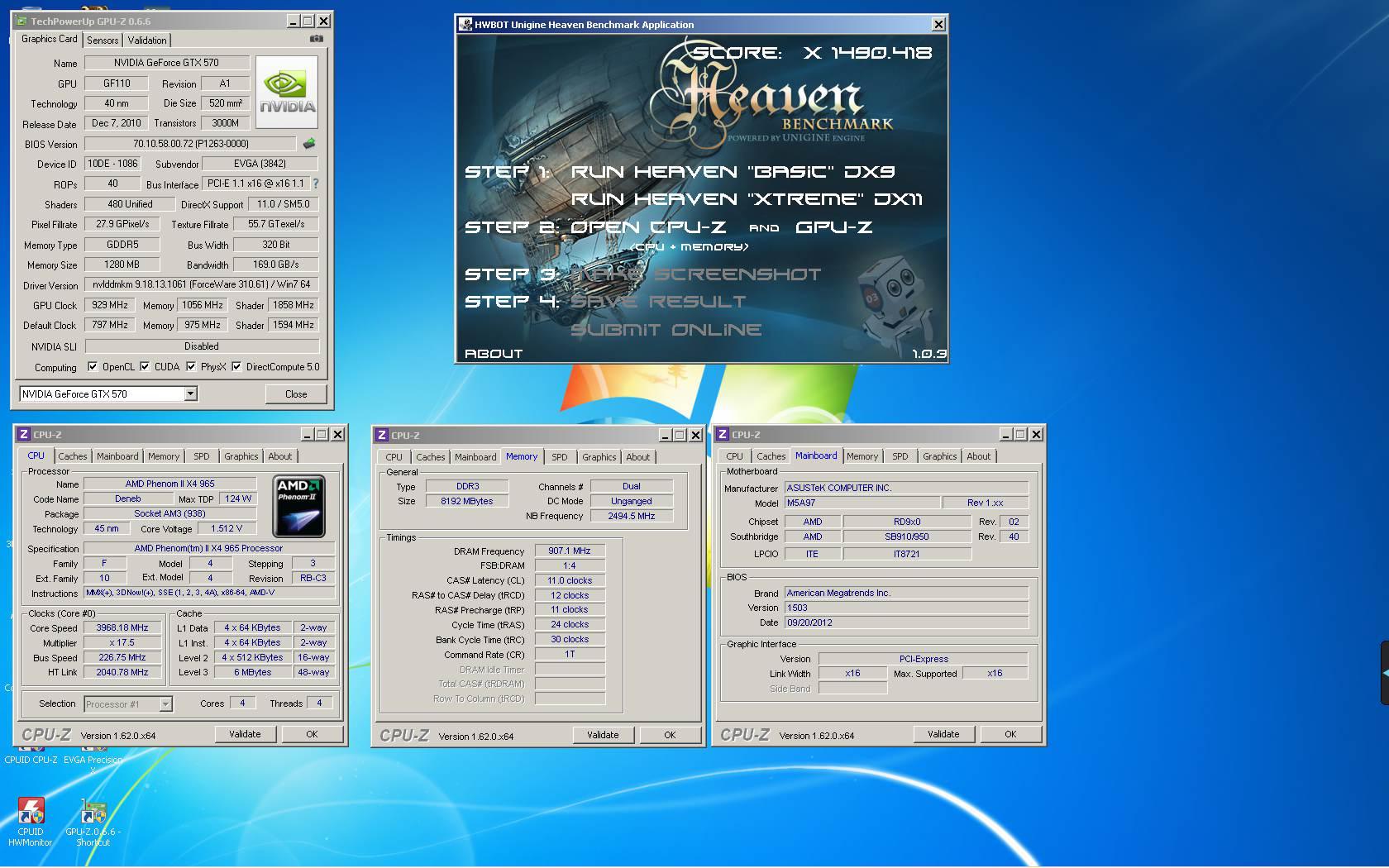Click the CPU-Z Memory window title icon
The image size is (1389, 868).
pyautogui.click(x=382, y=435)
